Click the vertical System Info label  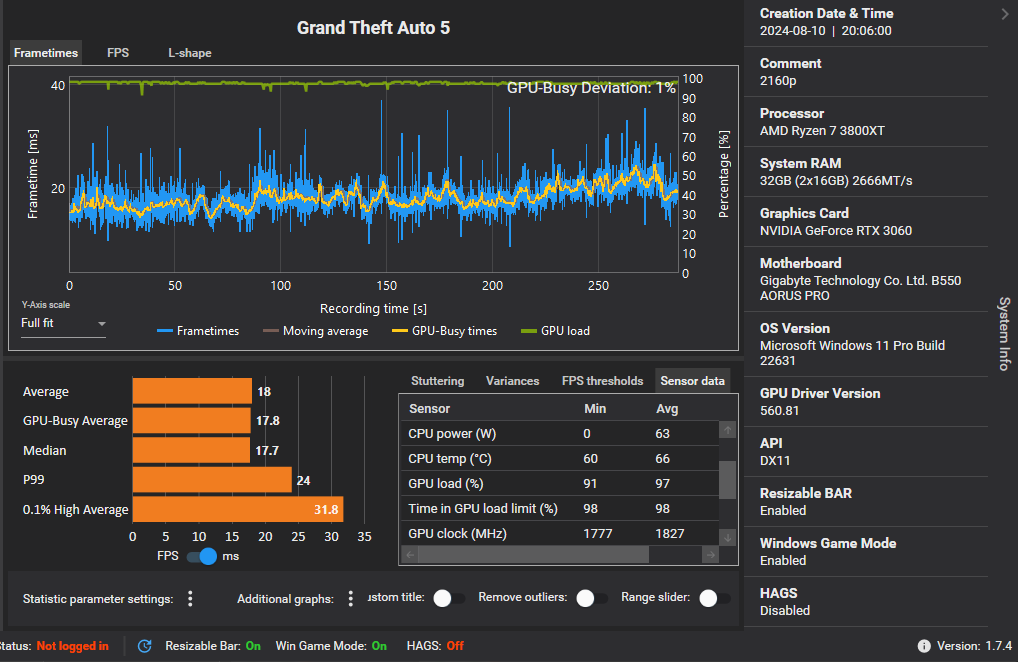pyautogui.click(x=1004, y=334)
